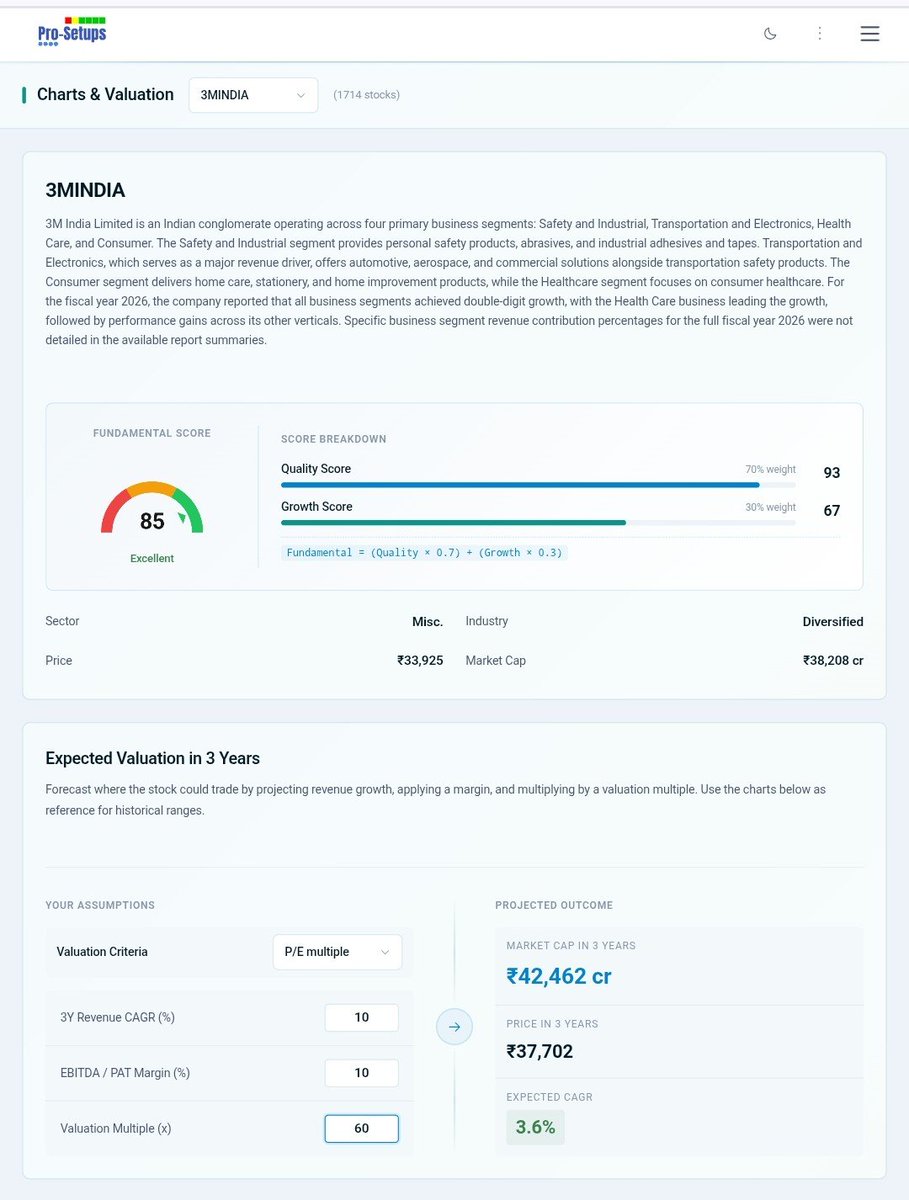This screenshot has width=909, height=1200.
Task: Click the EBITDA / PAT Margin input field
Action: coord(362,1073)
